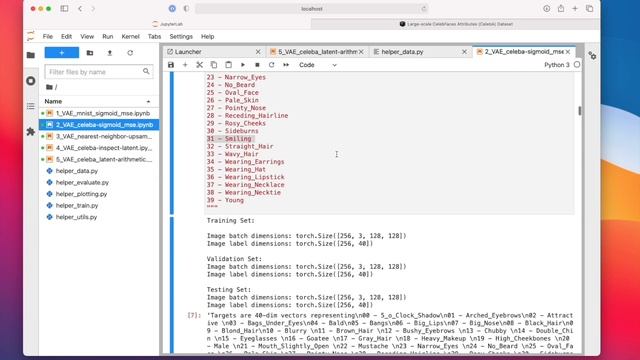This screenshot has width=640, height=360.
Task: Restart the kernel with the circular arrow icon
Action: pos(271,65)
